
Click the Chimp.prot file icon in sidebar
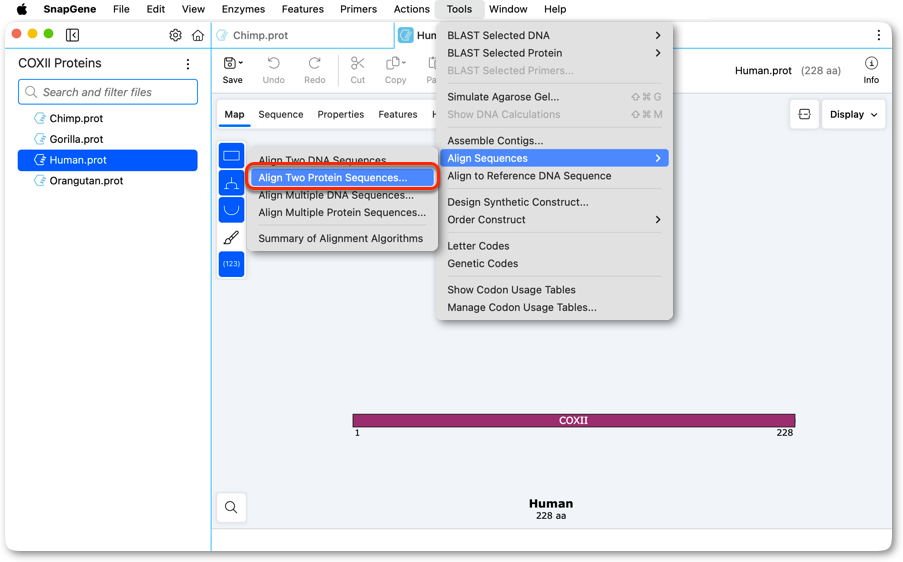(x=40, y=118)
